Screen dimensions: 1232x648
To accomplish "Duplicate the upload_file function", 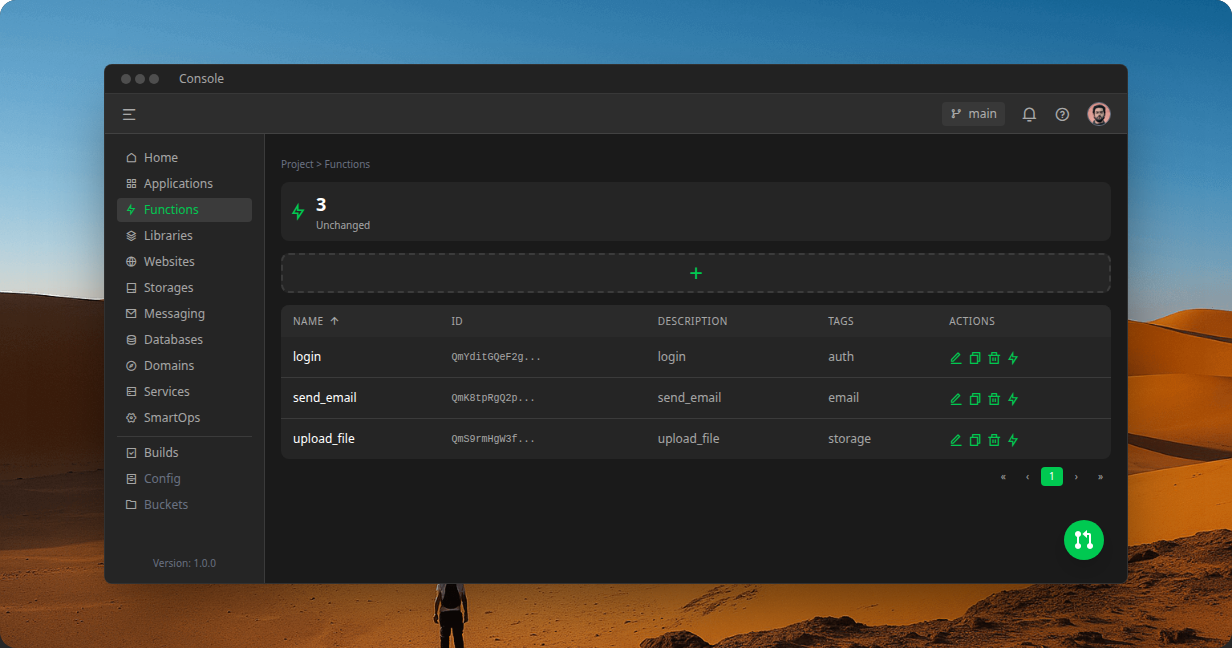I will 975,439.
